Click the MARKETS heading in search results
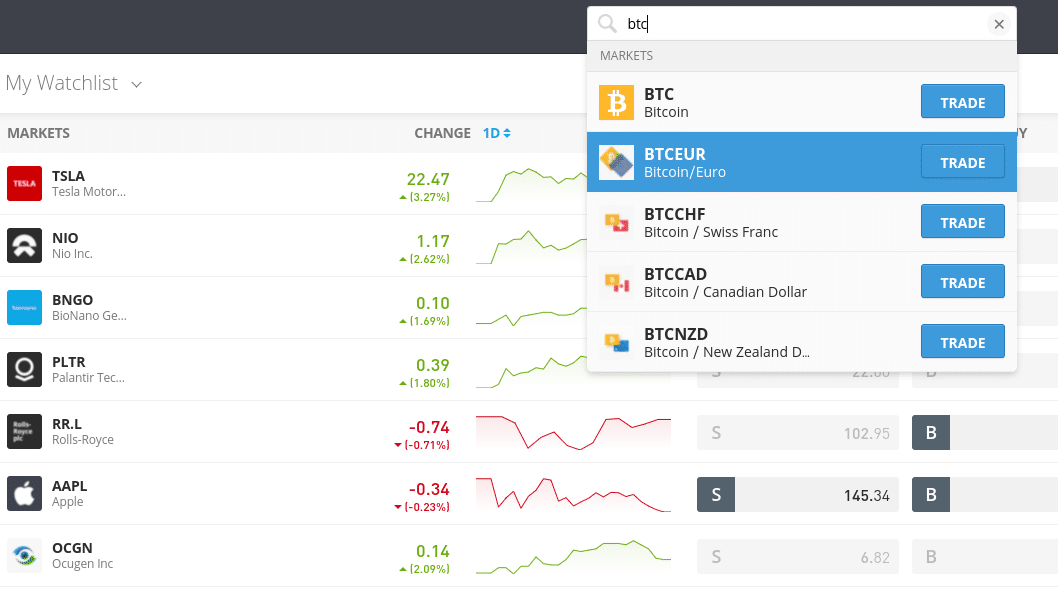The width and height of the screenshot is (1058, 600). pos(626,56)
